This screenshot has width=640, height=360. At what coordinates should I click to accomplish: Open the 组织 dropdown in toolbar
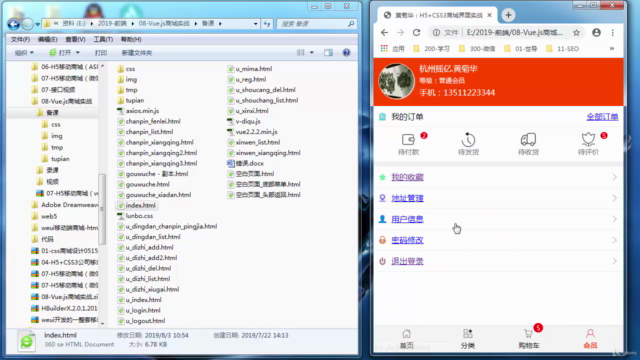click(x=24, y=53)
